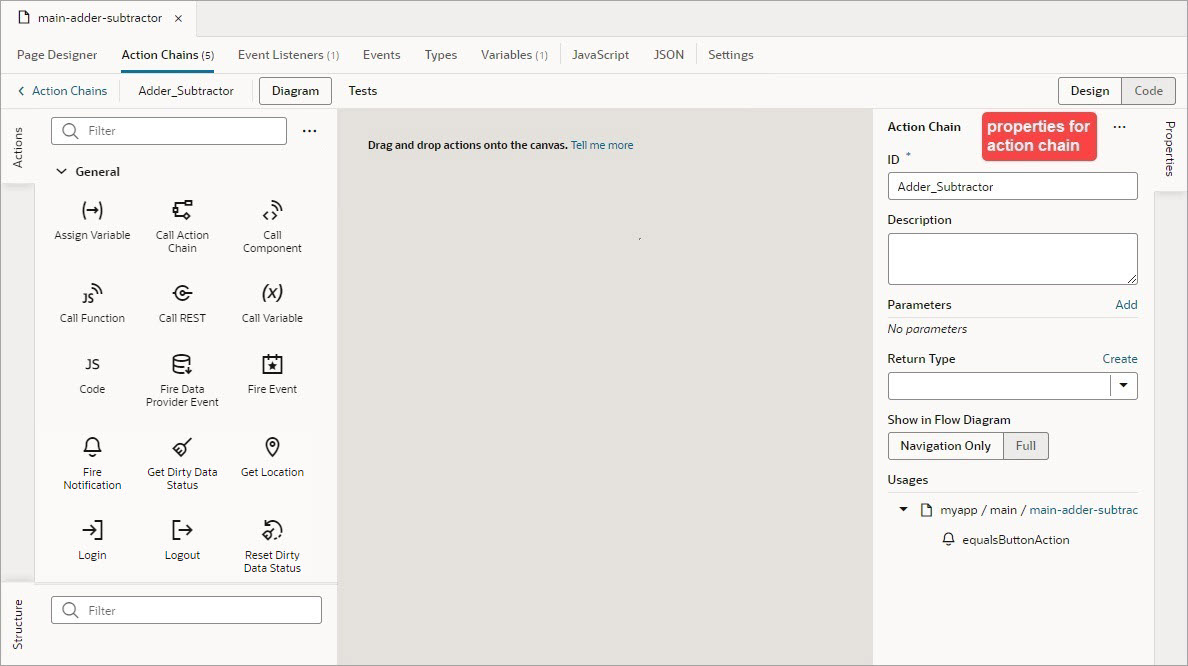This screenshot has height=666, width=1188.
Task: Toggle the Properties side panel tab
Action: tap(1170, 149)
